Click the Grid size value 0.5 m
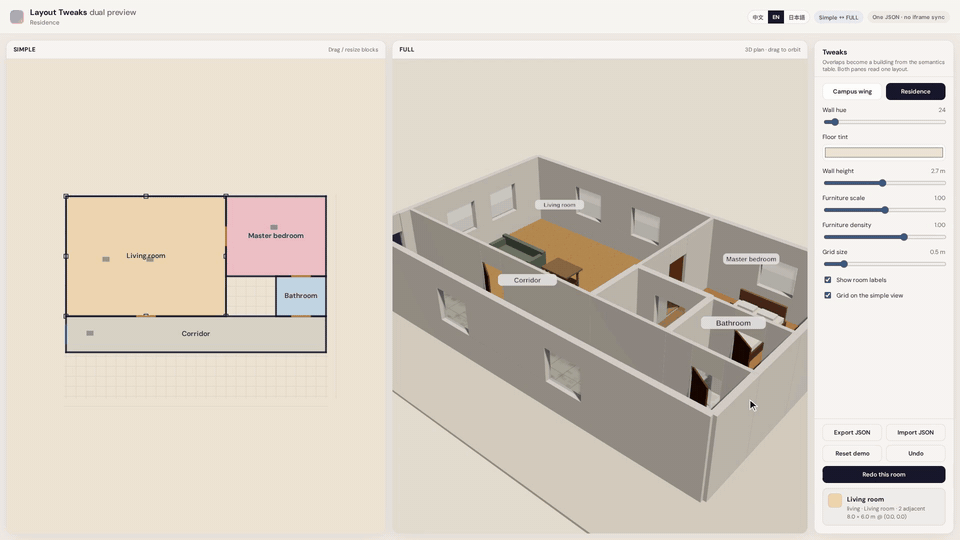The height and width of the screenshot is (540, 960). point(937,252)
